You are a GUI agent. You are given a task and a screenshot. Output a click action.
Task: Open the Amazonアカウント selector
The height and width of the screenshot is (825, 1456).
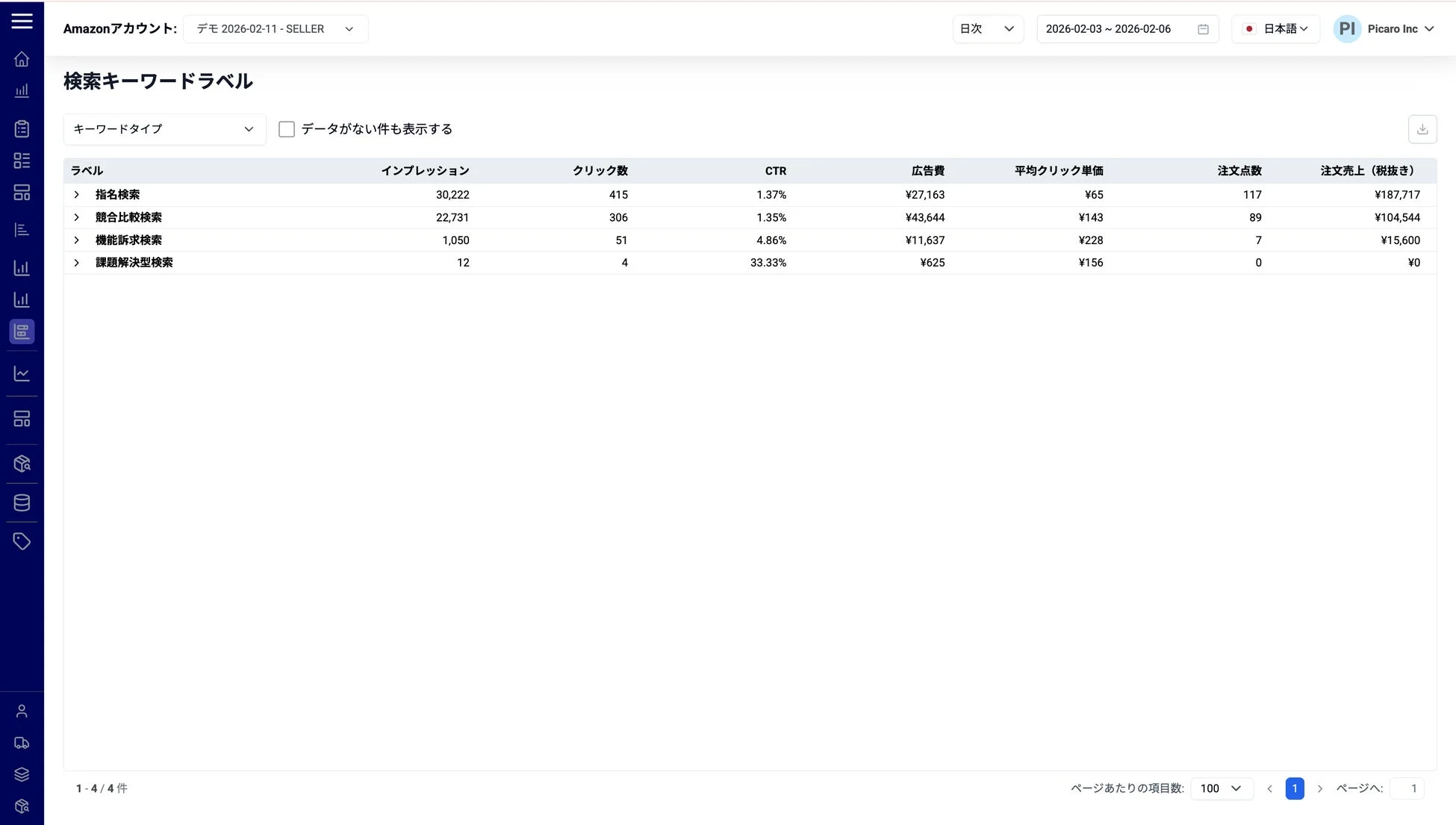pos(276,28)
